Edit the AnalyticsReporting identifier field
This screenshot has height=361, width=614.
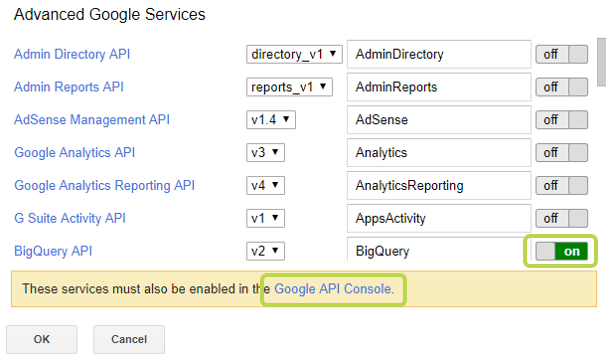pos(439,186)
